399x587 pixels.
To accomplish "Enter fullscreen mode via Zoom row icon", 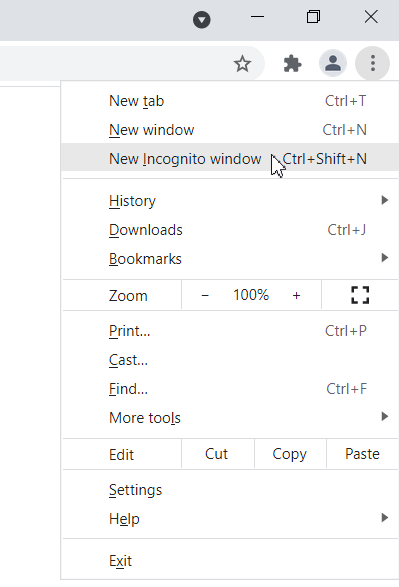I will (x=360, y=295).
